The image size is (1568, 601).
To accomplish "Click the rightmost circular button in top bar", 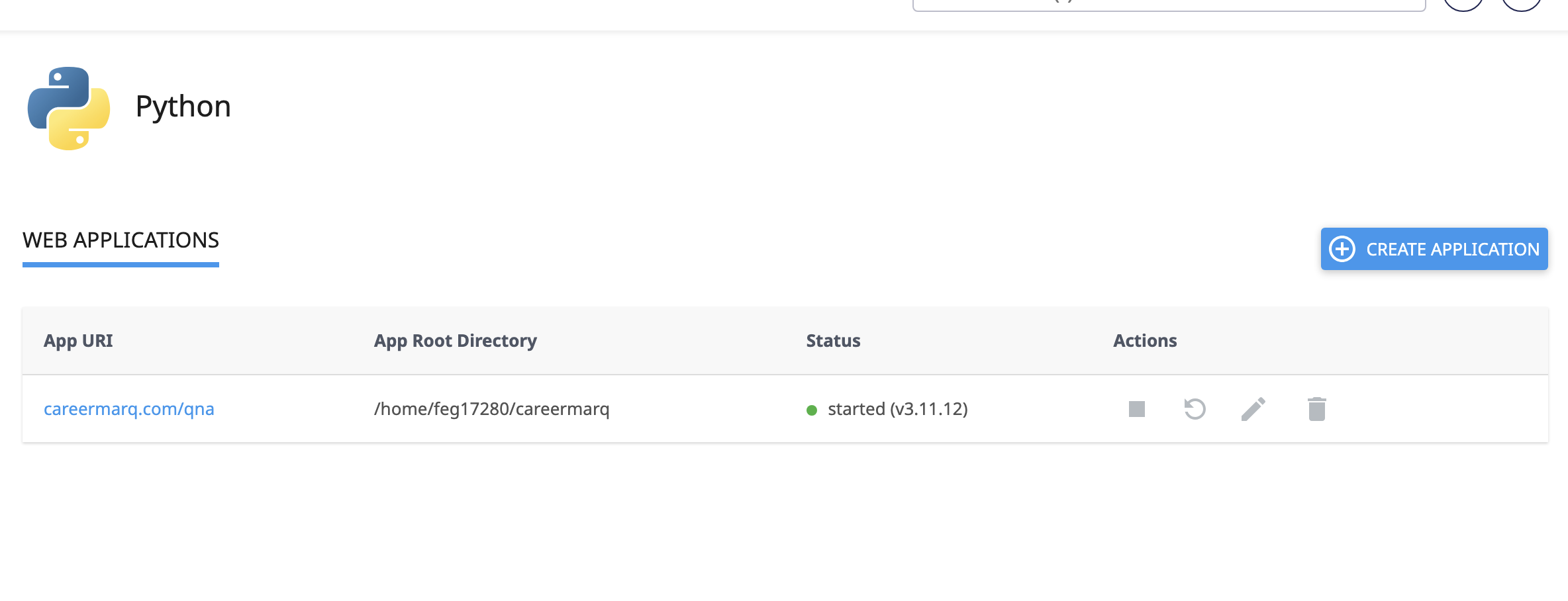I will tap(1521, 4).
